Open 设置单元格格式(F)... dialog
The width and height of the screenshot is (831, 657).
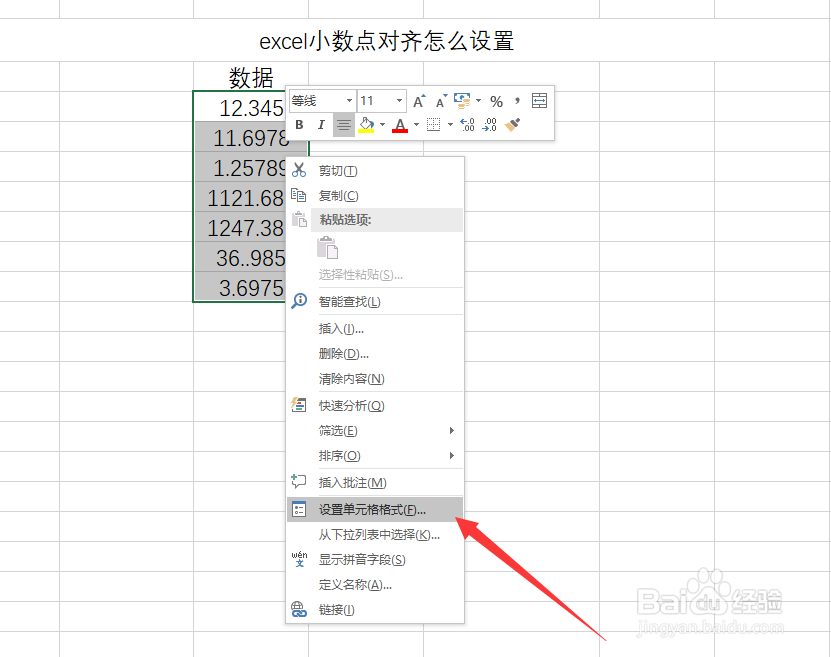(375, 509)
